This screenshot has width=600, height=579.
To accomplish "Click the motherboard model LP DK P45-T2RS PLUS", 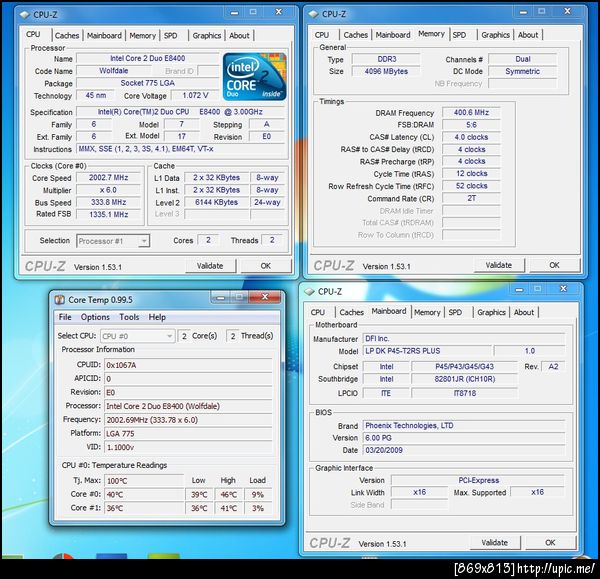I will 427,351.
